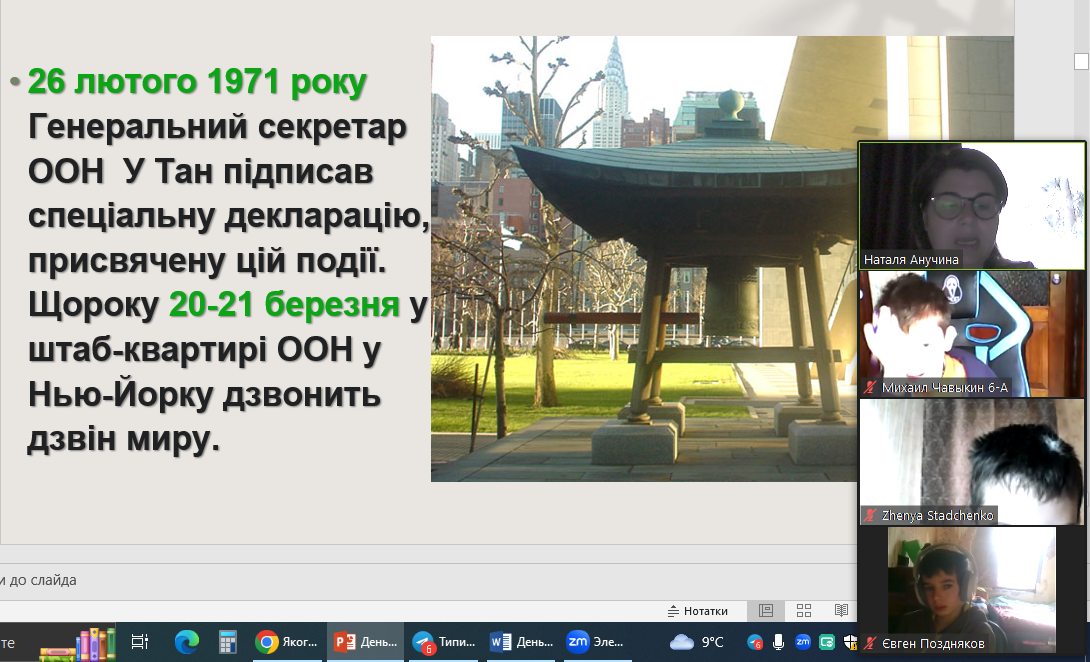The image size is (1090, 662).
Task: Select Наталя Анучина's video tile
Action: click(972, 205)
